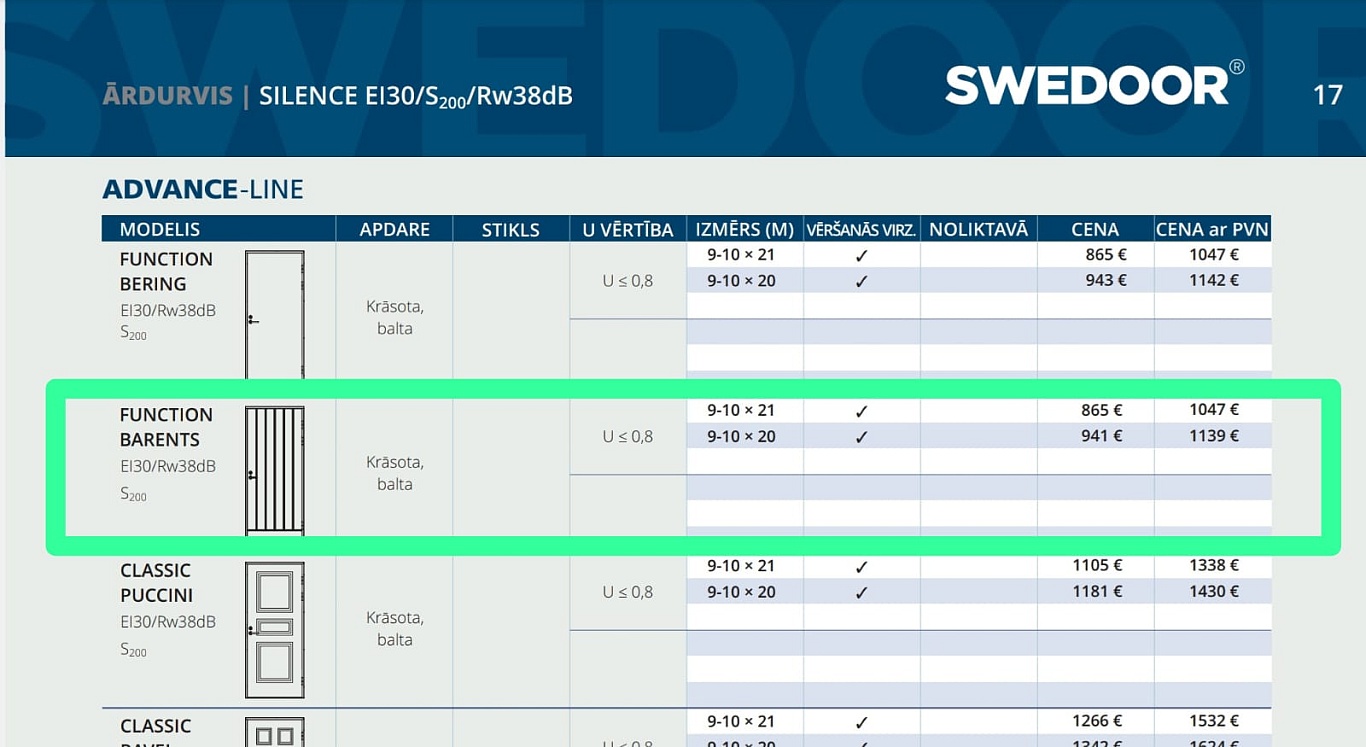This screenshot has width=1366, height=747.
Task: Click the CLASSIC PUCCINI model name
Action: [x=157, y=582]
